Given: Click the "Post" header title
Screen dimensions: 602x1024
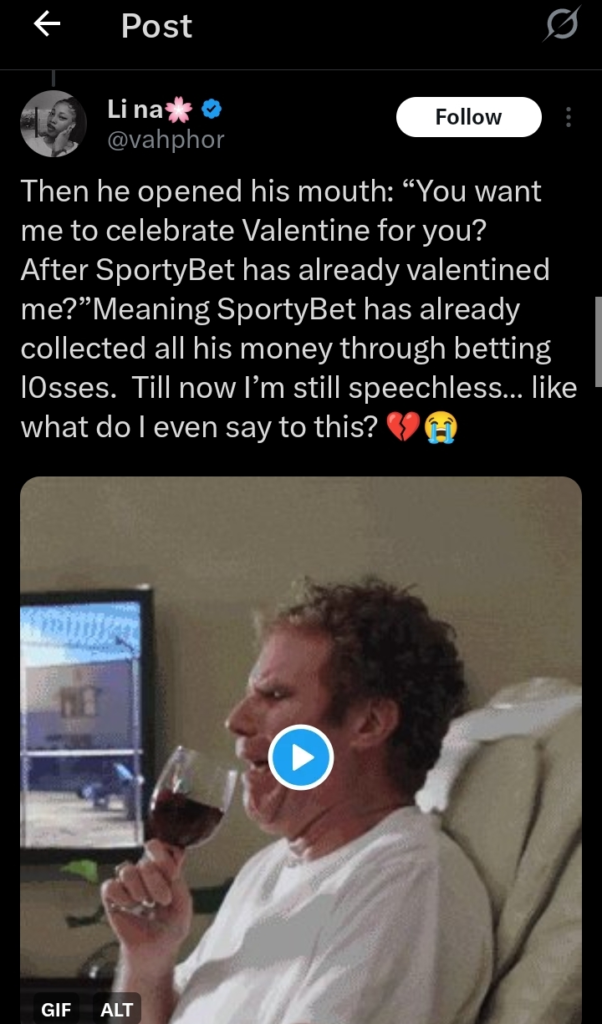Looking at the screenshot, I should coord(157,27).
